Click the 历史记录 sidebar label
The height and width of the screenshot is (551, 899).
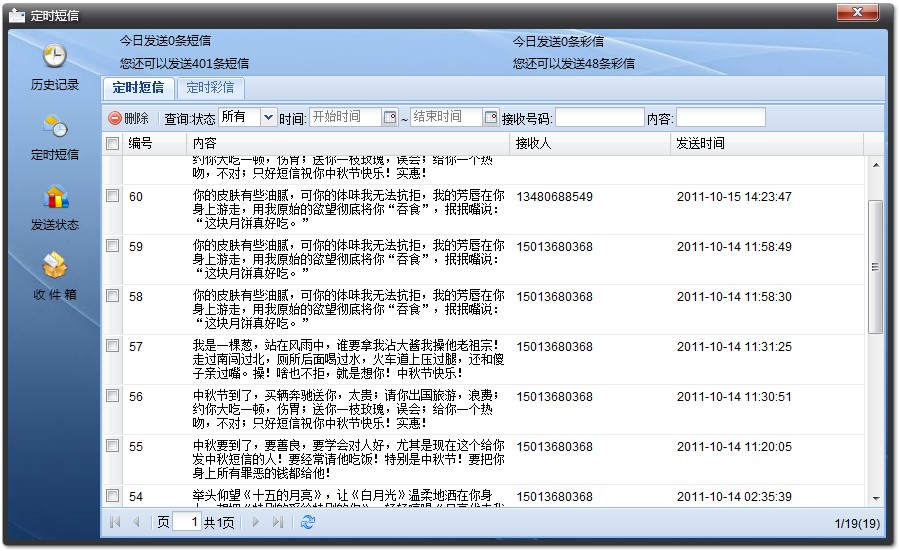[55, 85]
